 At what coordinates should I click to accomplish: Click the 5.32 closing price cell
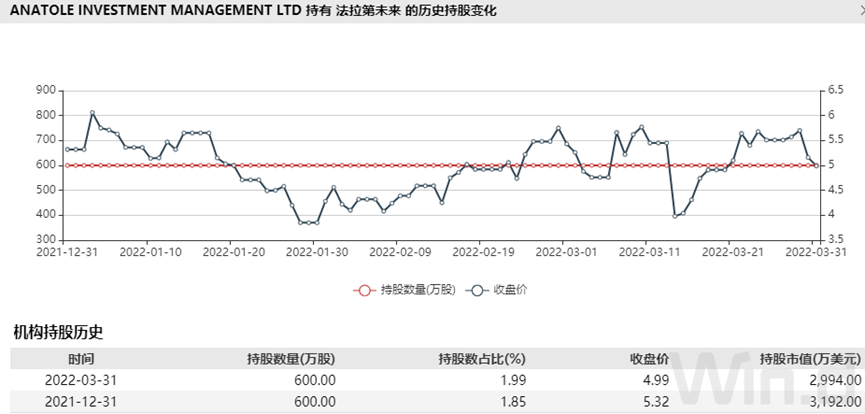click(x=658, y=401)
